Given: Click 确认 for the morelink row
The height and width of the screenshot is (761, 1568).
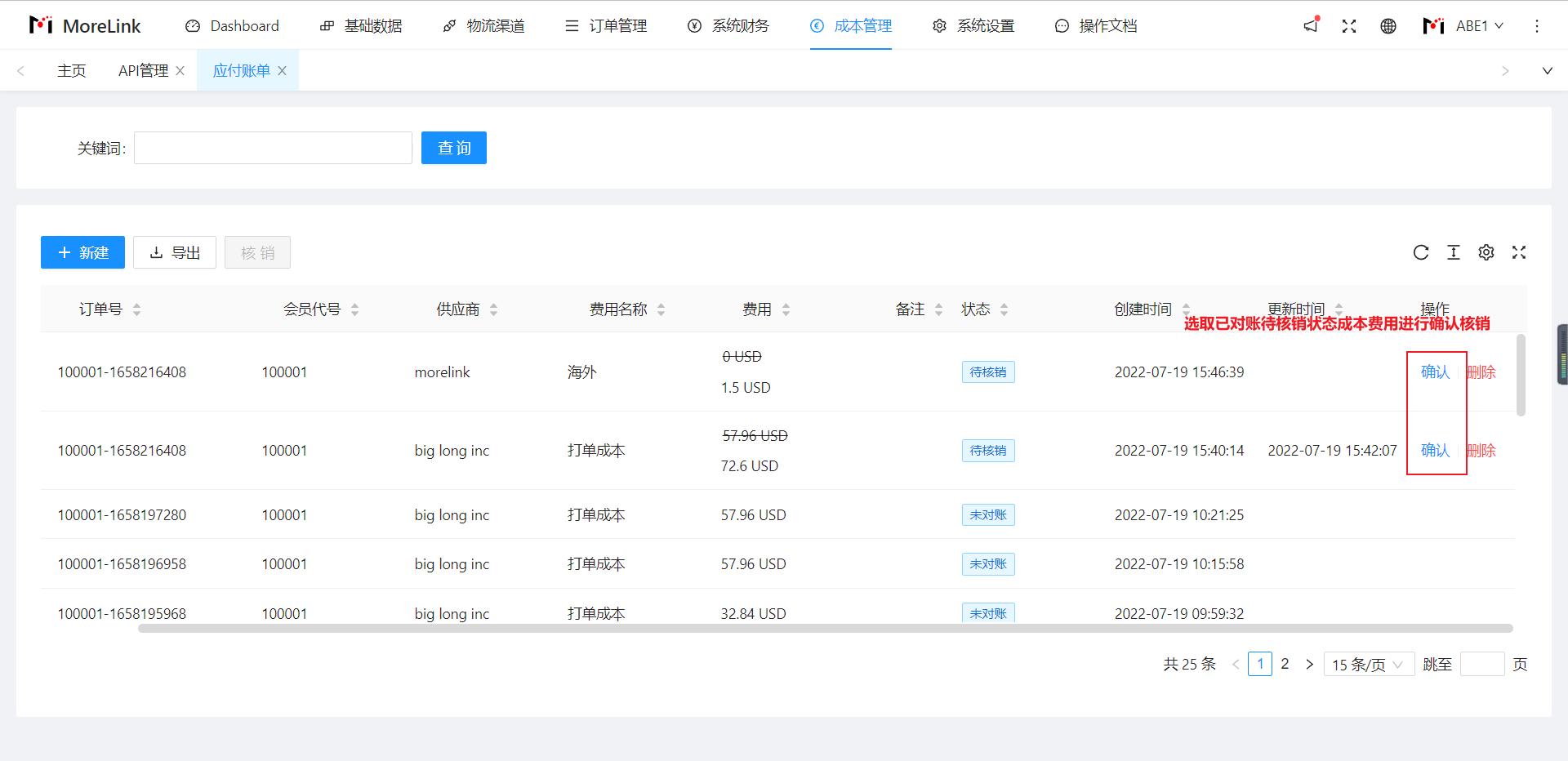Looking at the screenshot, I should click(x=1435, y=372).
